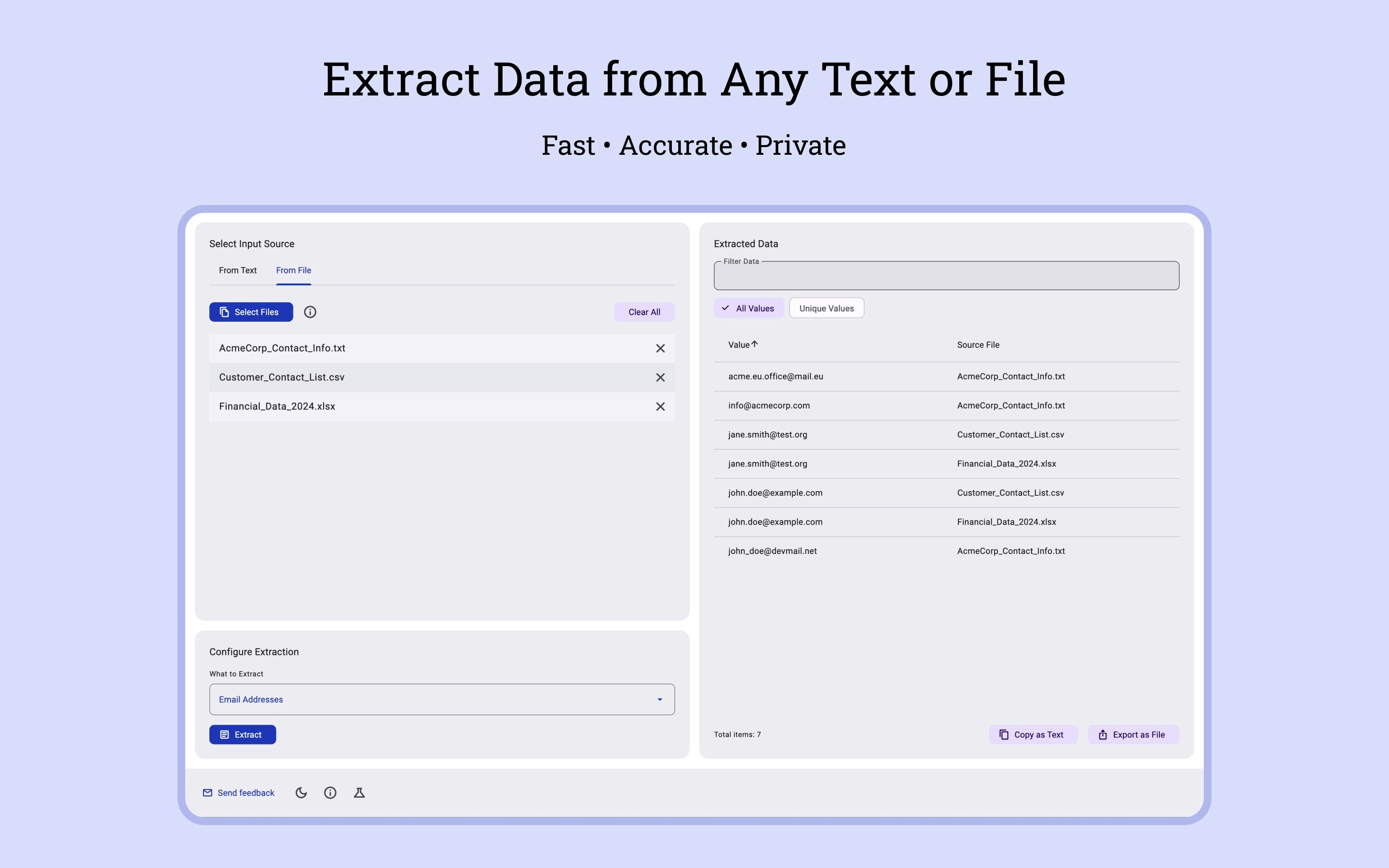Viewport: 1389px width, 868px height.
Task: Click the flask experiments icon in footer
Action: [x=359, y=793]
